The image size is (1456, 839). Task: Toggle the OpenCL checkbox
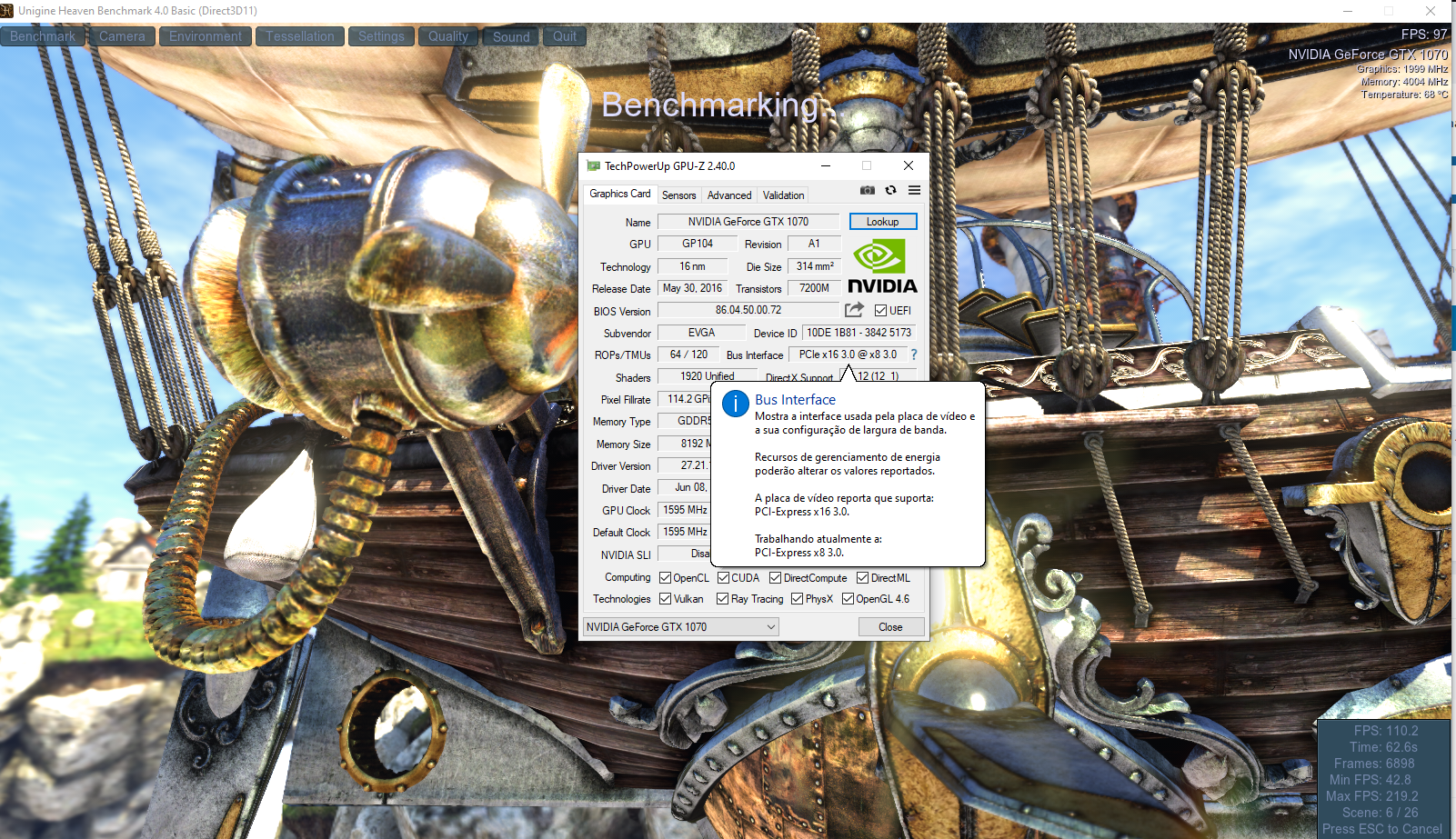click(x=666, y=578)
